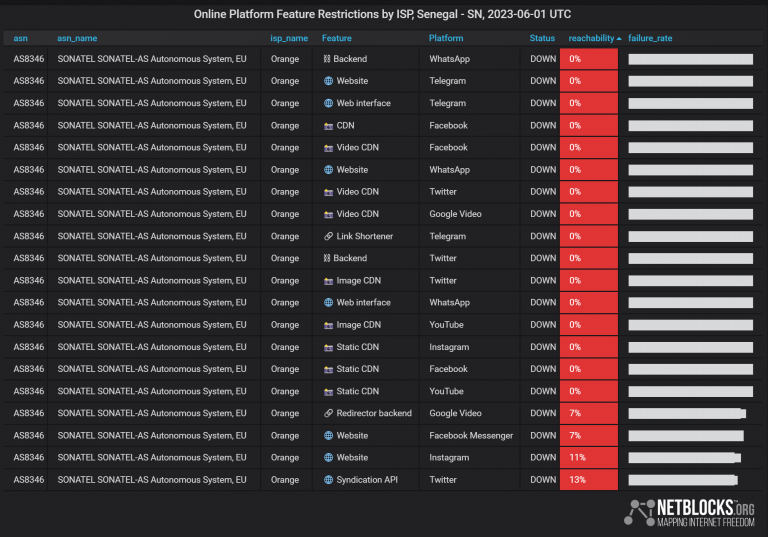Click the Feature column header
The image size is (768, 537).
337,38
